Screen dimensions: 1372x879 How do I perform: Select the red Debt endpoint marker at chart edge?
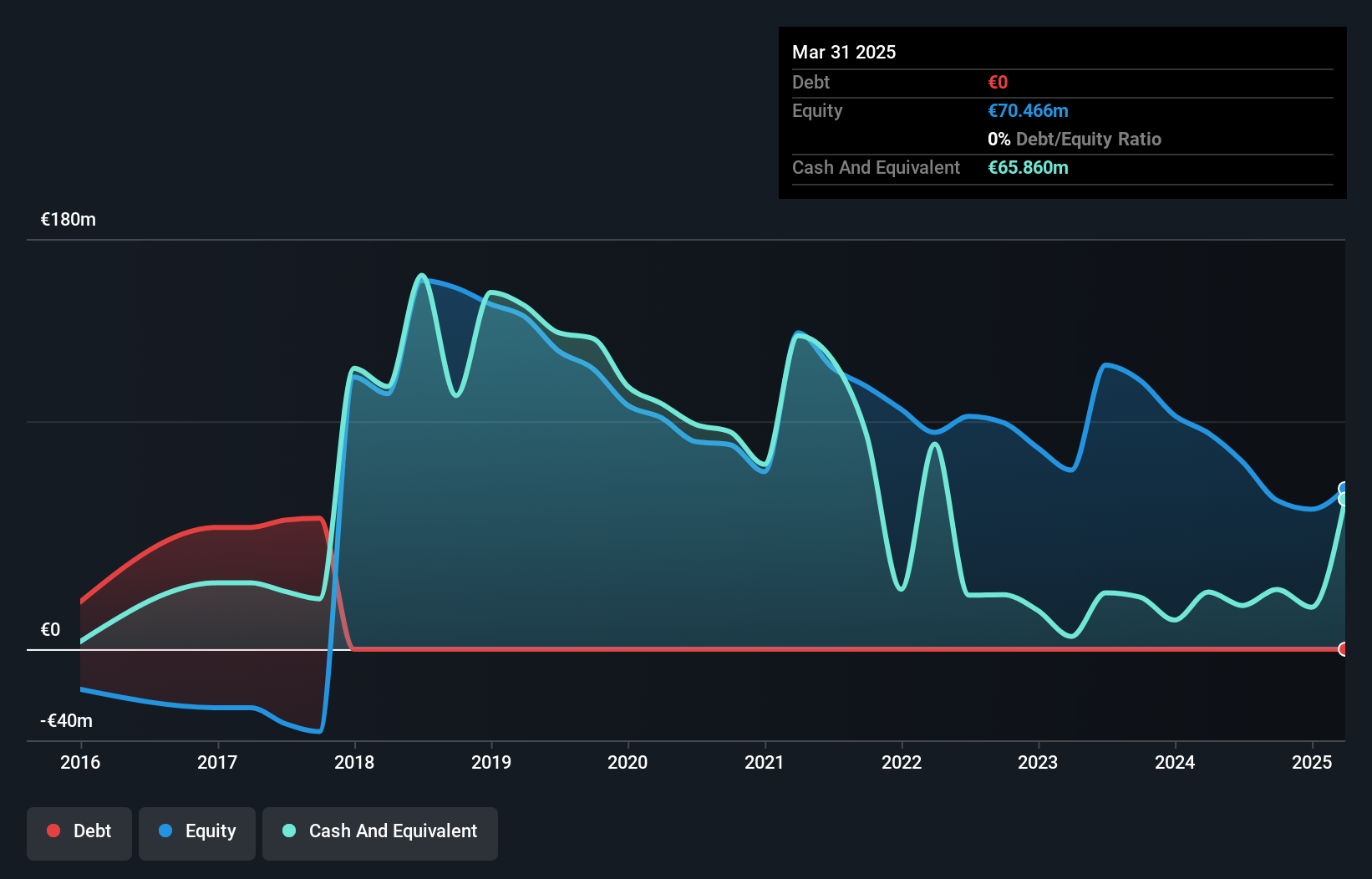point(1344,649)
